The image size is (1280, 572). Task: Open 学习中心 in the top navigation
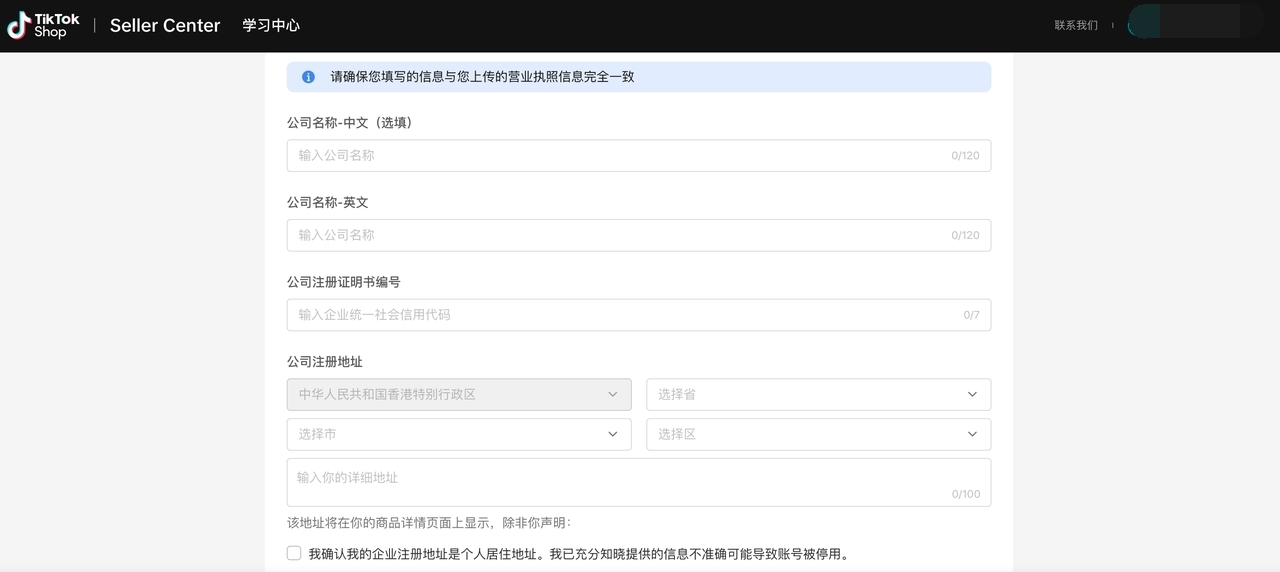[270, 25]
